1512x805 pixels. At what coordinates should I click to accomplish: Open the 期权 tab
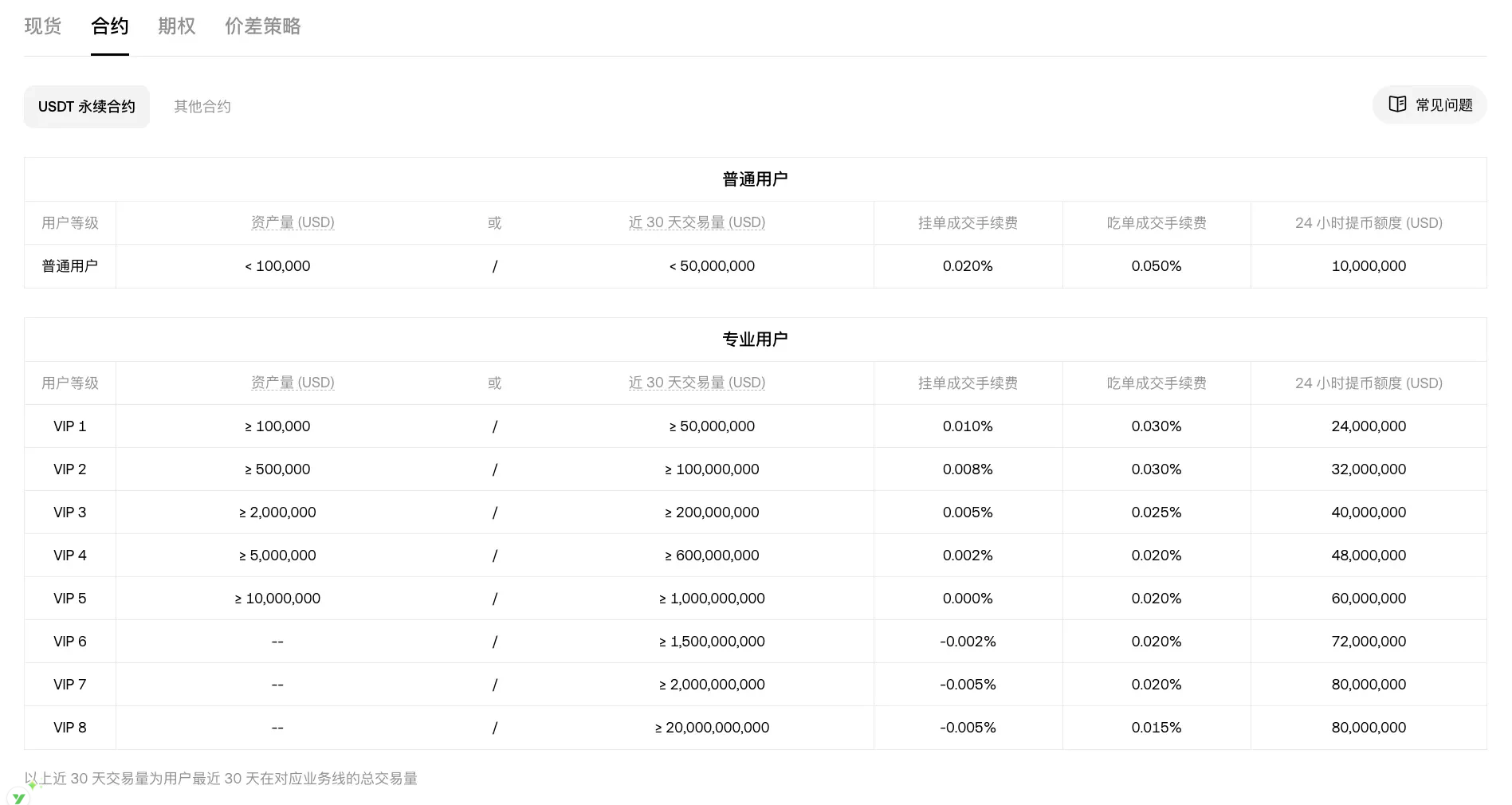(177, 26)
